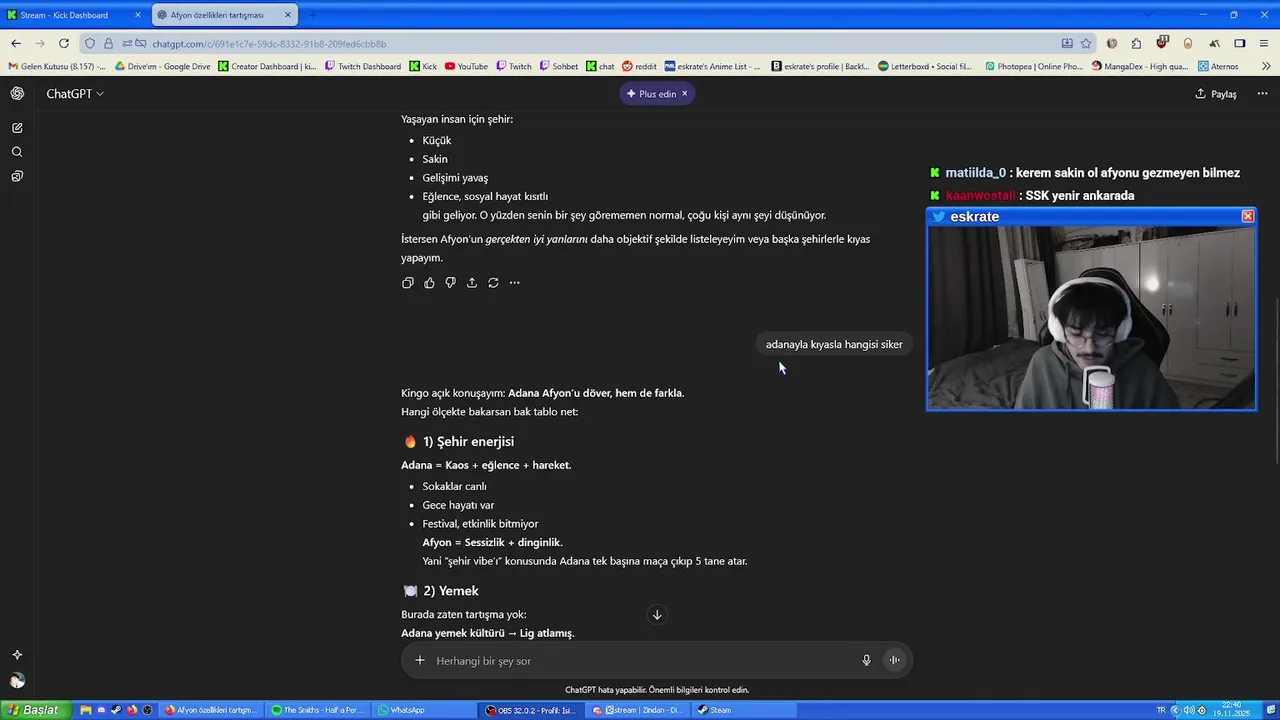Open the ChatGPT logo home icon
This screenshot has width=1280, height=720.
[x=17, y=93]
